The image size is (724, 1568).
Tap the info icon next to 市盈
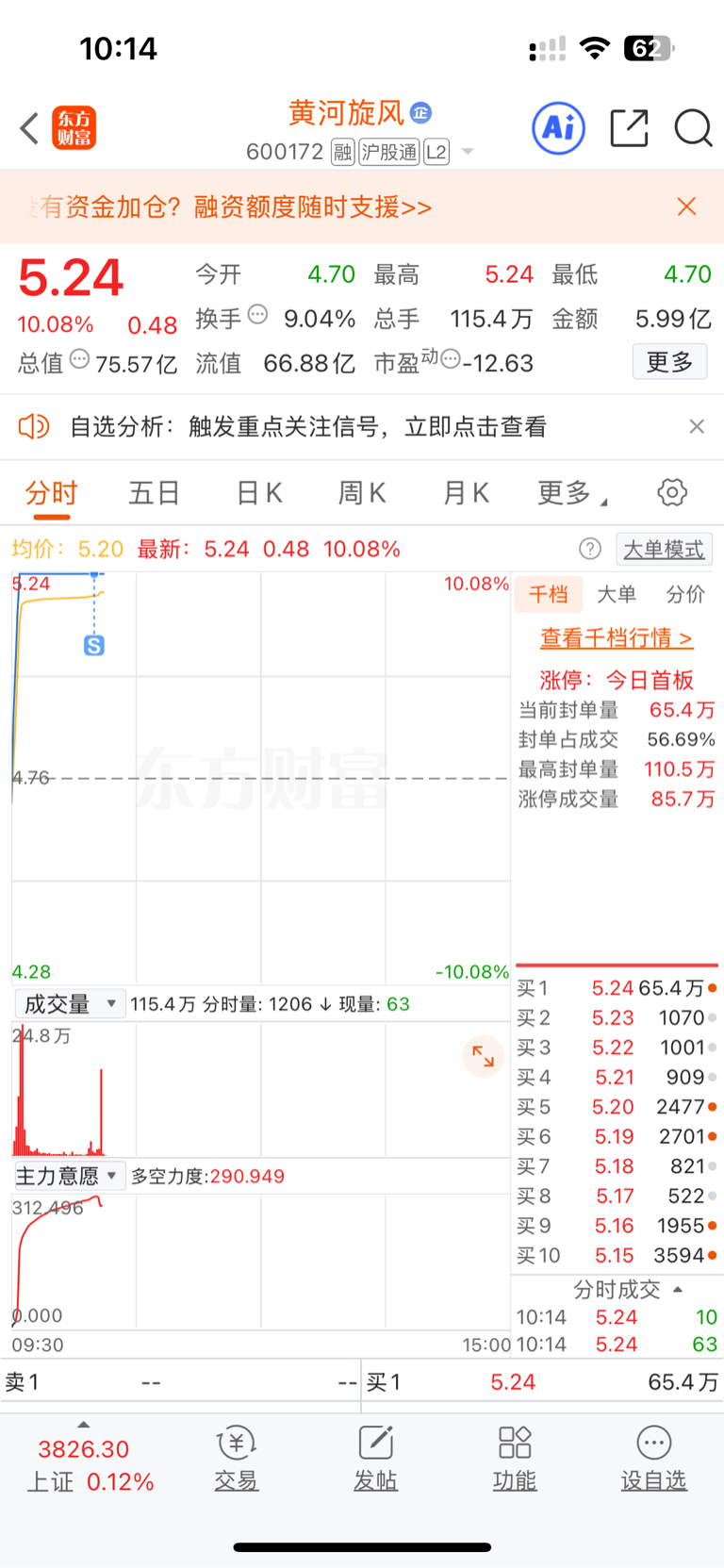pyautogui.click(x=451, y=358)
